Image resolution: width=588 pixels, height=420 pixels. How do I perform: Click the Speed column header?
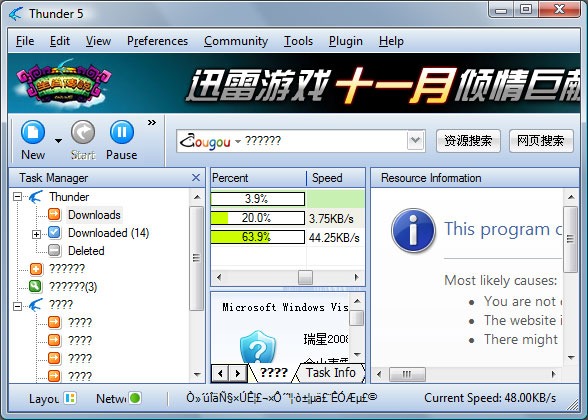click(336, 178)
